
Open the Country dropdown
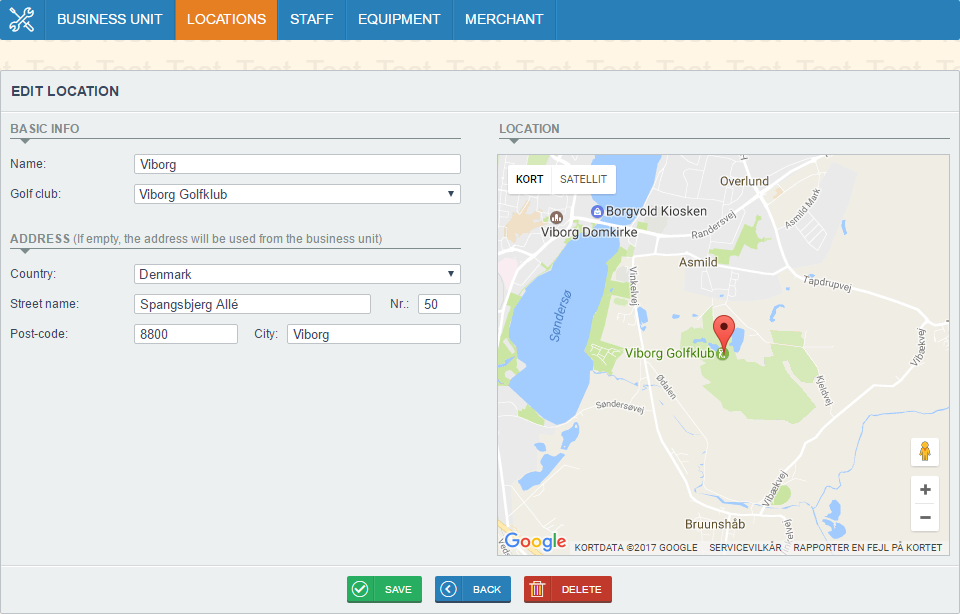(297, 274)
